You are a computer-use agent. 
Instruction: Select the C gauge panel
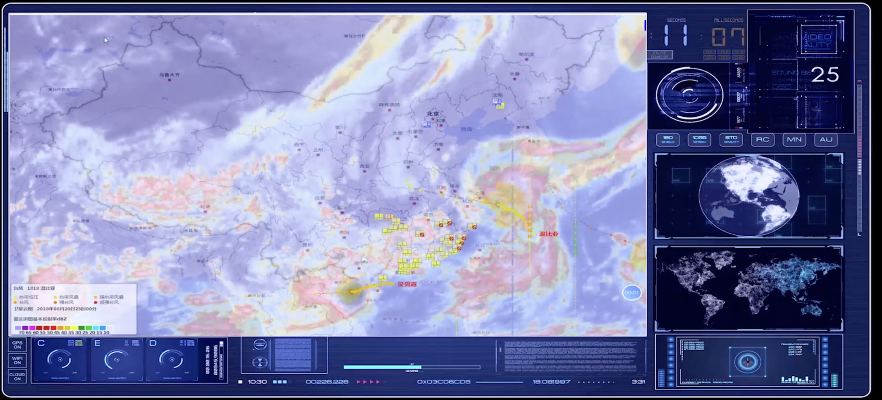[60, 359]
